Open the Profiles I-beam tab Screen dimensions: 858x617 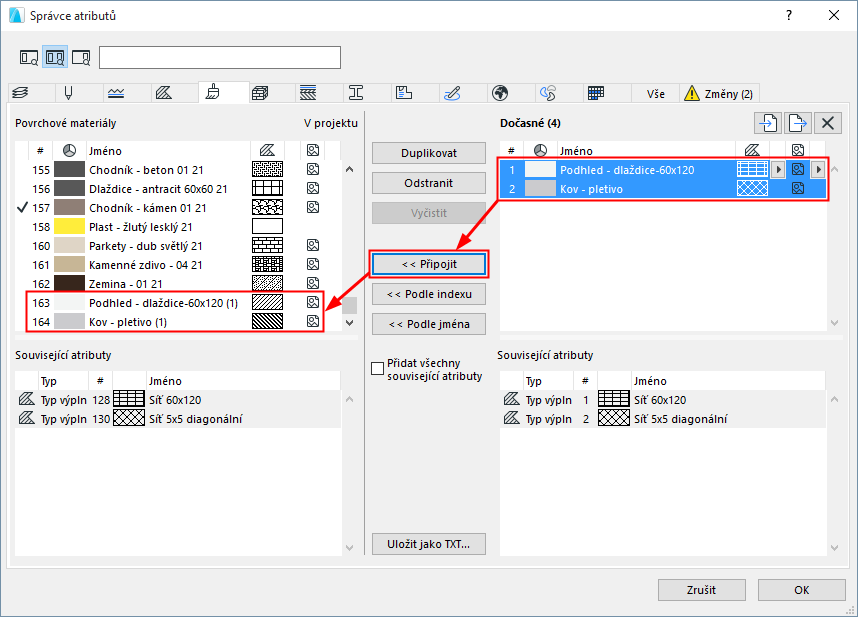click(x=356, y=94)
